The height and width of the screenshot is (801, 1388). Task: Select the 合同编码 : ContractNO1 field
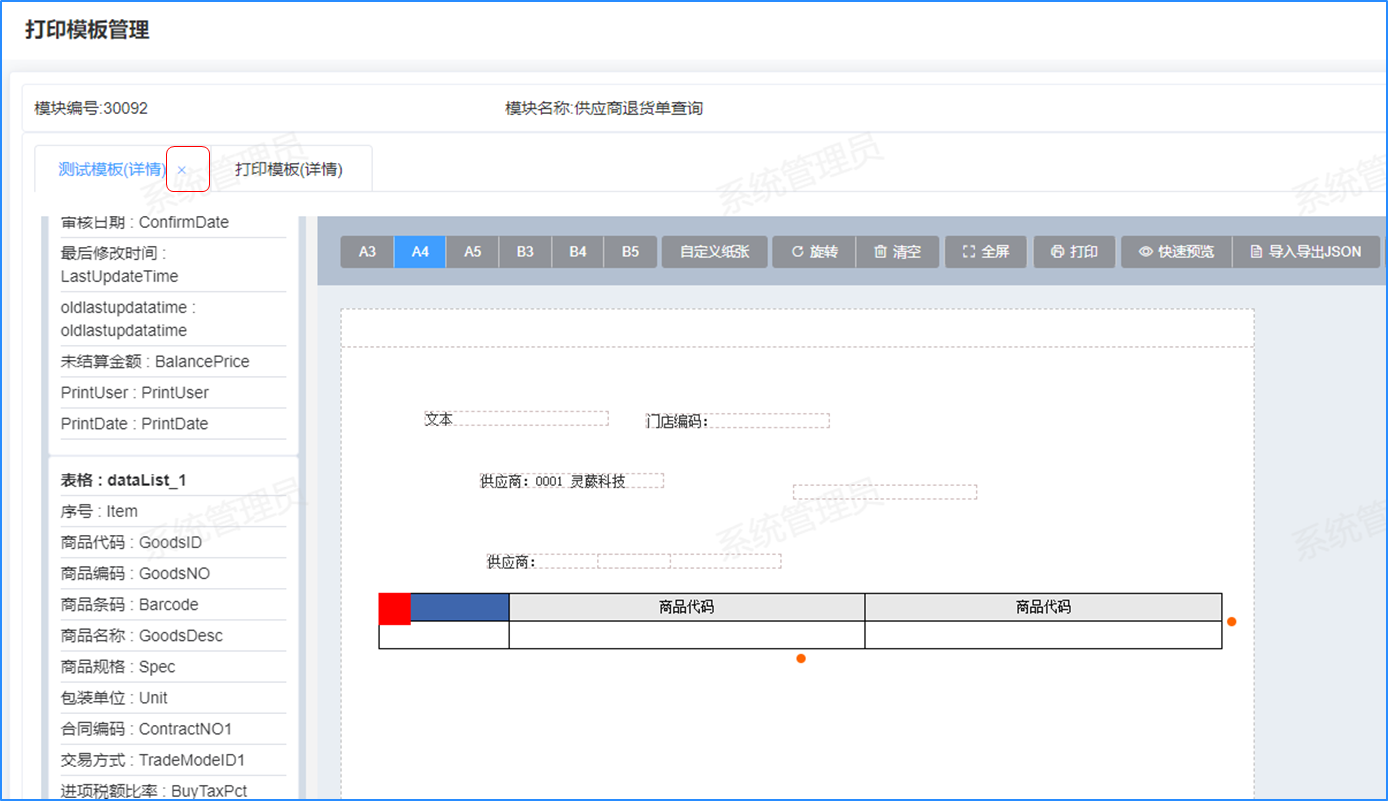point(173,729)
